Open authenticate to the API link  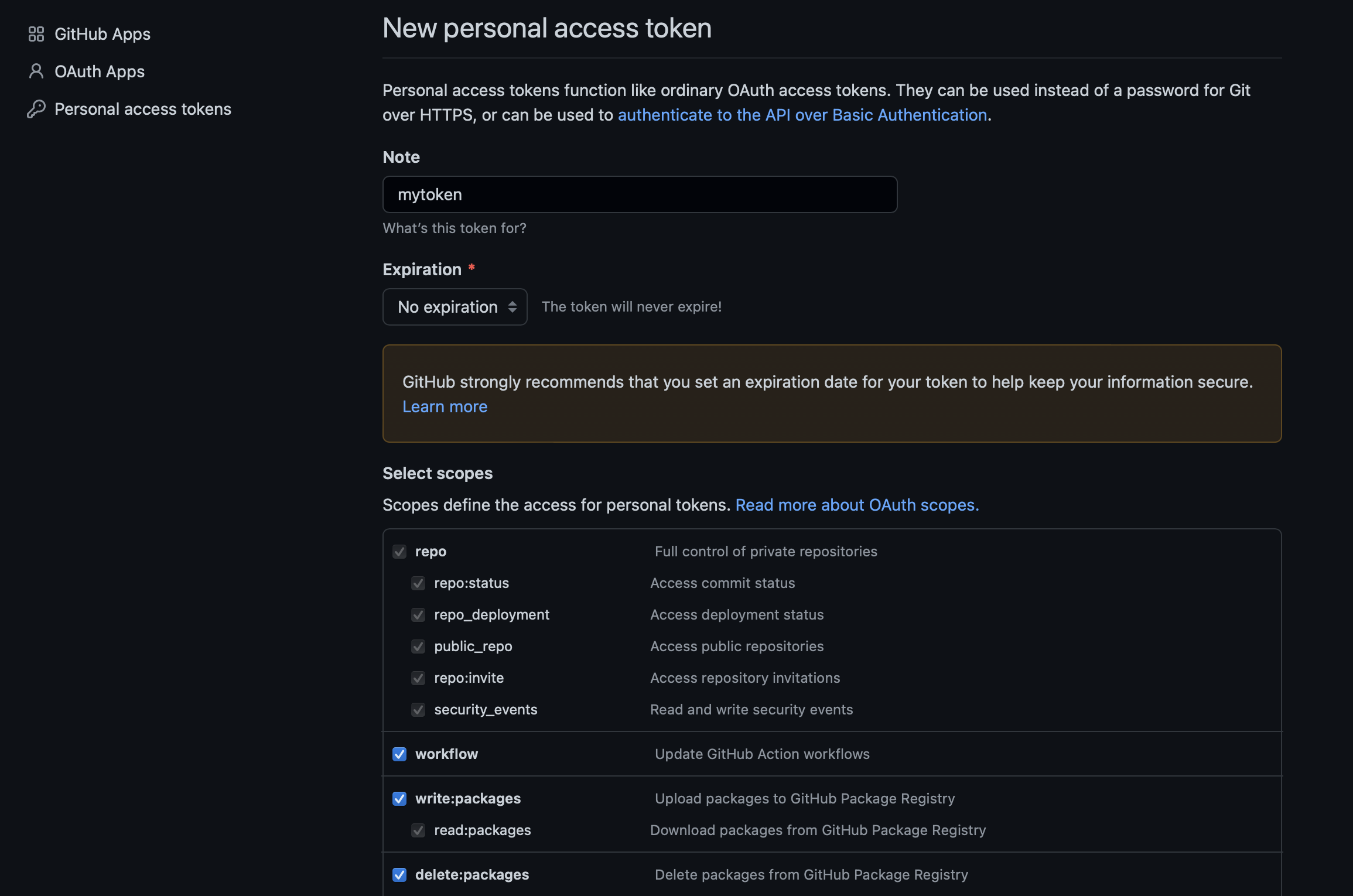click(x=802, y=115)
